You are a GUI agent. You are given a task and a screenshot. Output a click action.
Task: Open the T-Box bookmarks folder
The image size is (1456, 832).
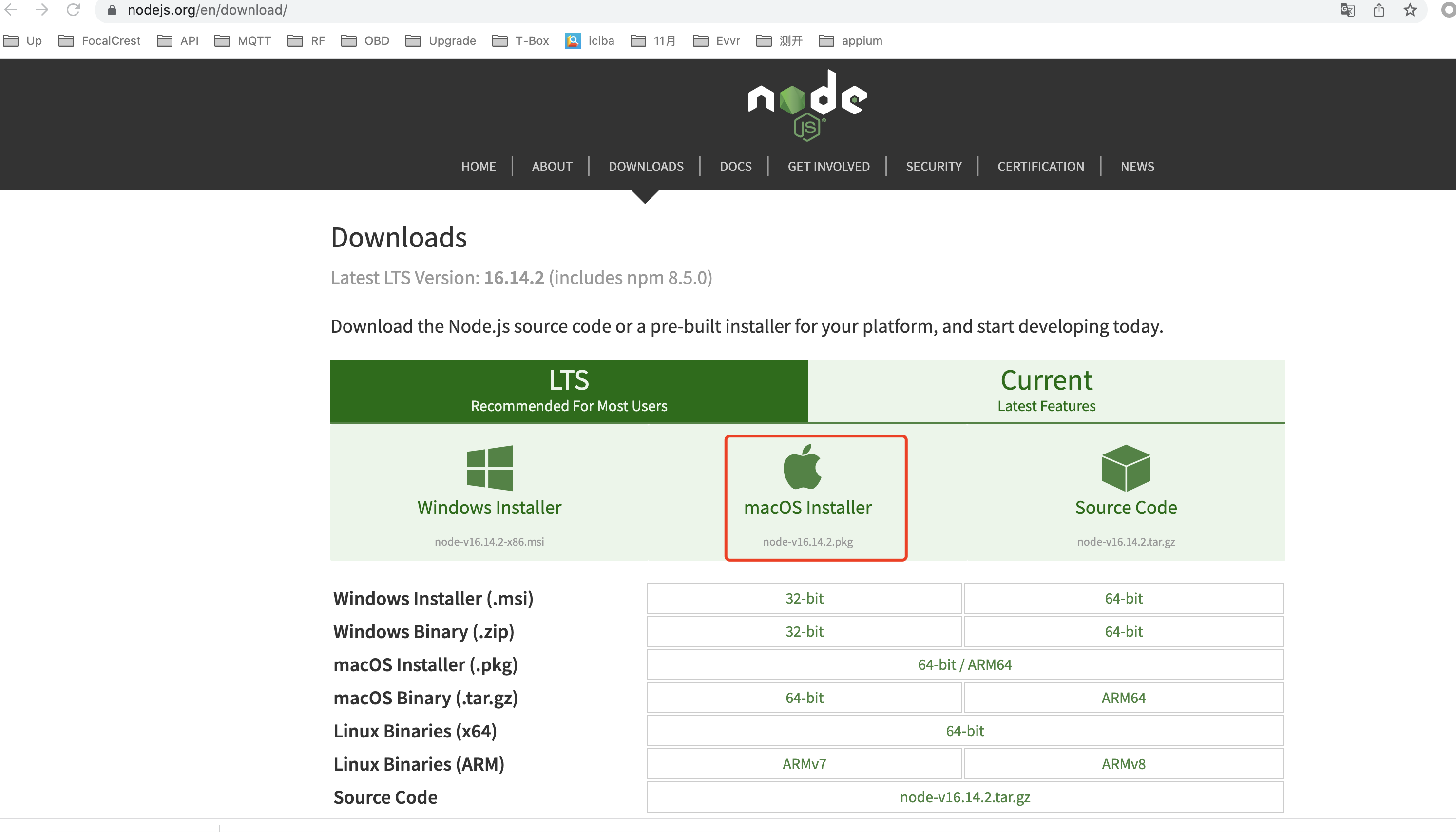520,40
